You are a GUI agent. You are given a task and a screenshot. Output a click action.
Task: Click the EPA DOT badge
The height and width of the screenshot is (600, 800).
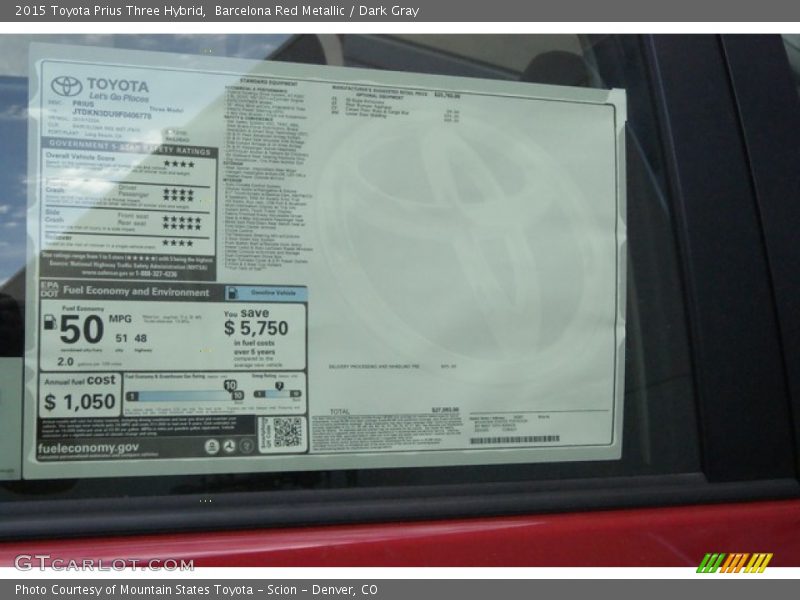pyautogui.click(x=49, y=290)
